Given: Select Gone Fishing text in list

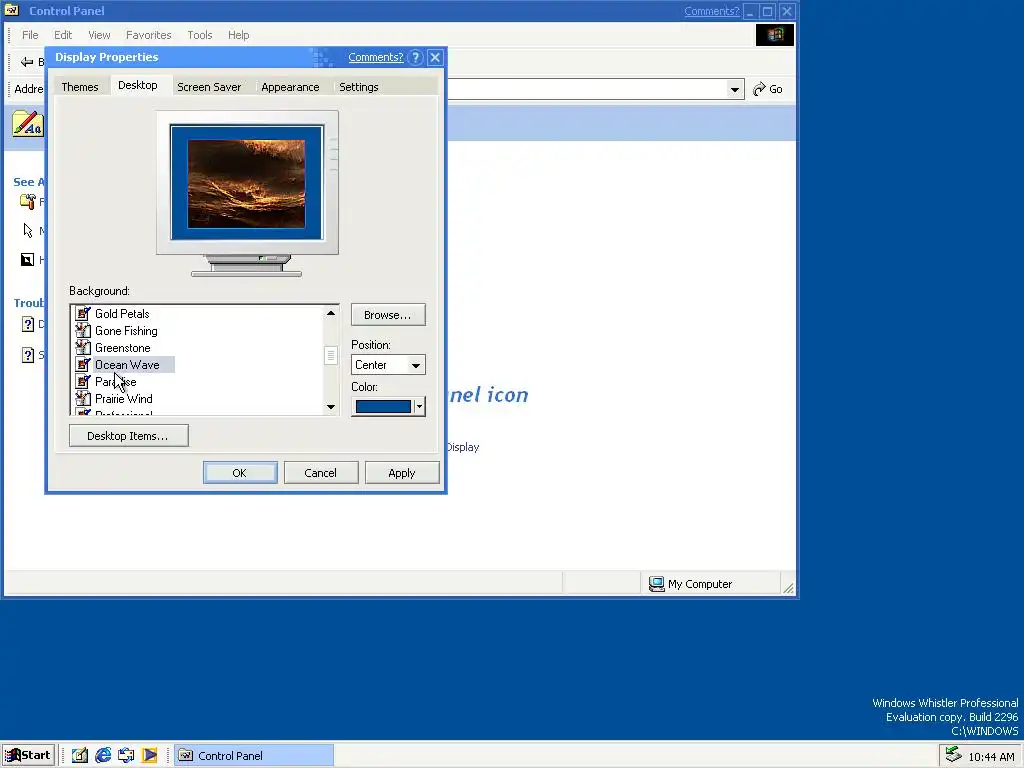Looking at the screenshot, I should pyautogui.click(x=126, y=331).
